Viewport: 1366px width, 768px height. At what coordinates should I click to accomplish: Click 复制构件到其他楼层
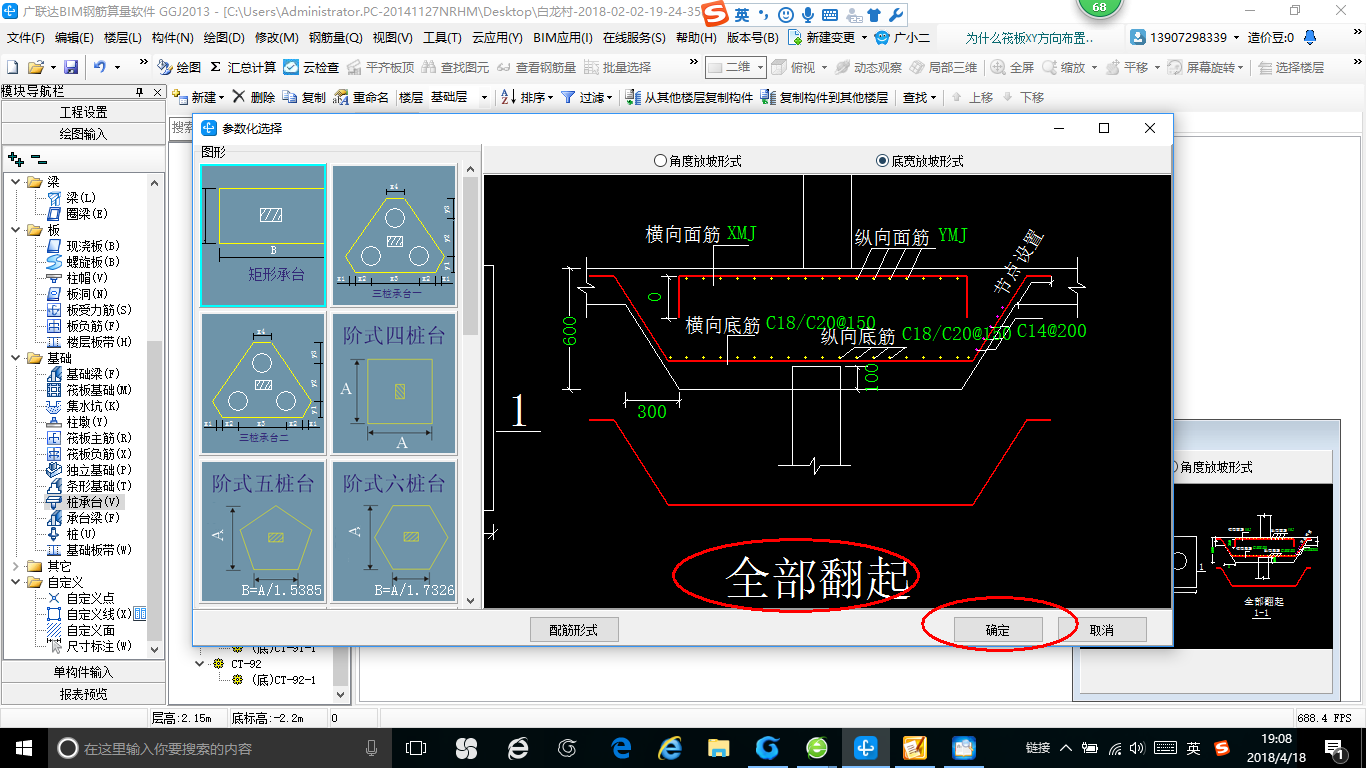coord(825,97)
